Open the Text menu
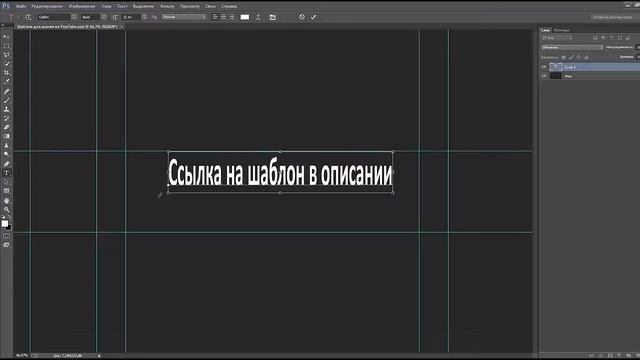640x360 pixels. 122,6
